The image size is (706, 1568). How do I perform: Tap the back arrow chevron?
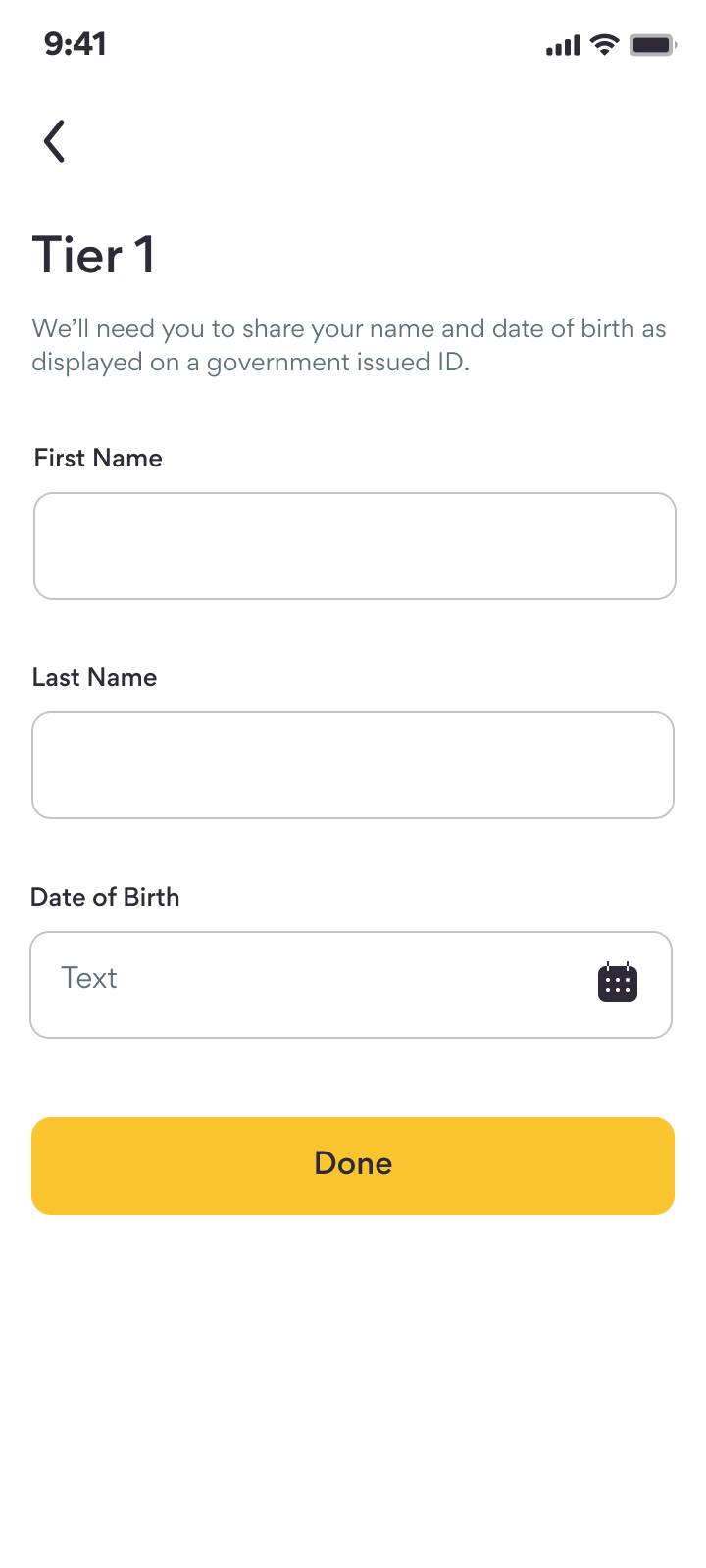click(55, 141)
